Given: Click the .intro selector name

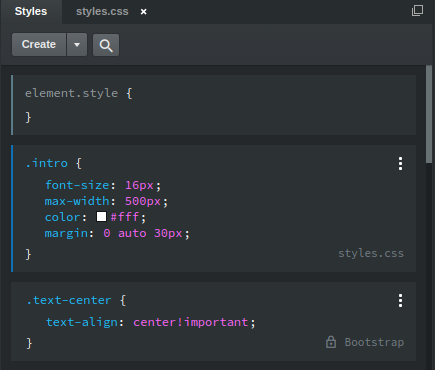Looking at the screenshot, I should [47, 163].
